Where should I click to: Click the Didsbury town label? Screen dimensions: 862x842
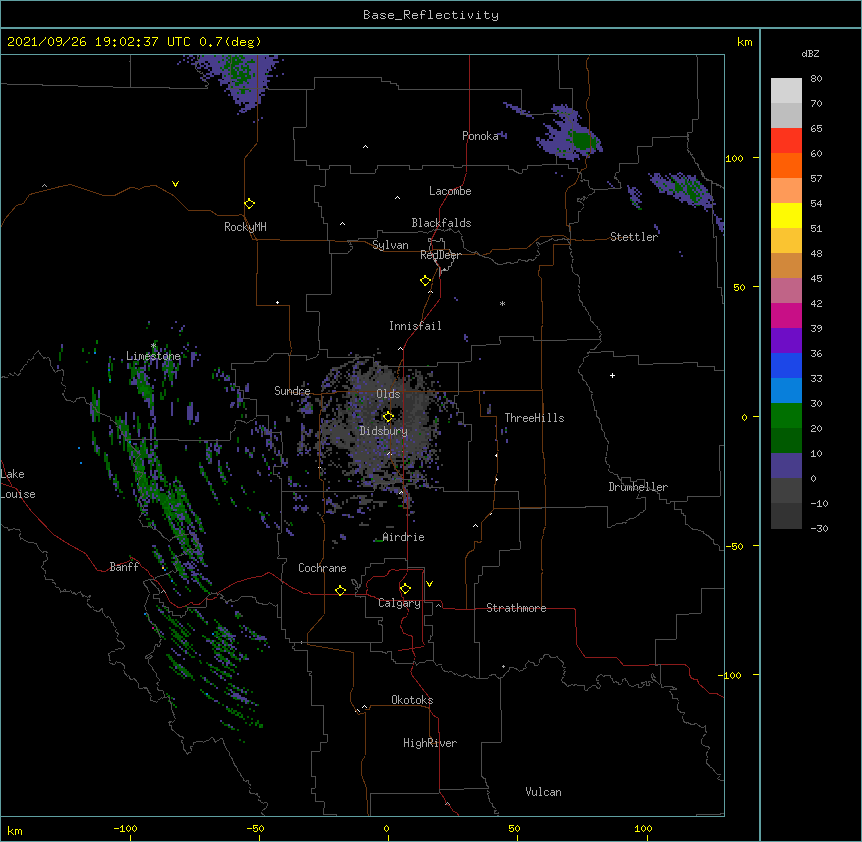click(x=384, y=431)
